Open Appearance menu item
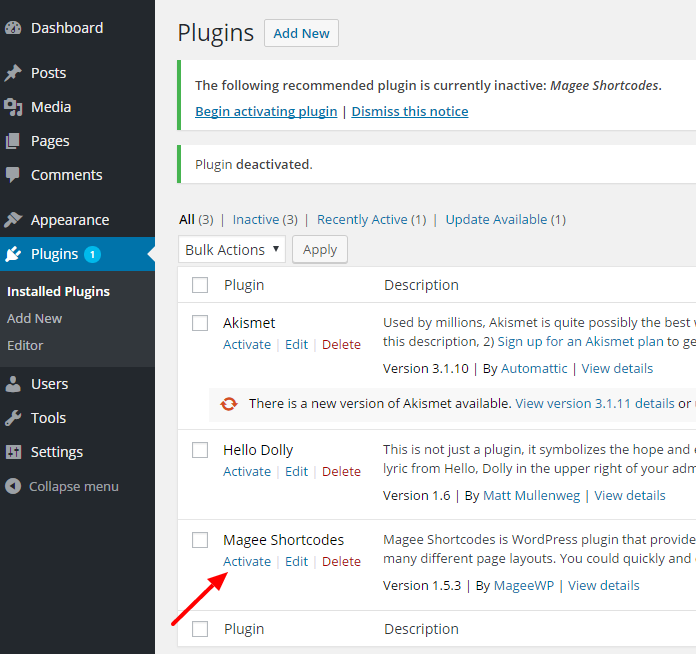696x654 pixels. [77, 220]
